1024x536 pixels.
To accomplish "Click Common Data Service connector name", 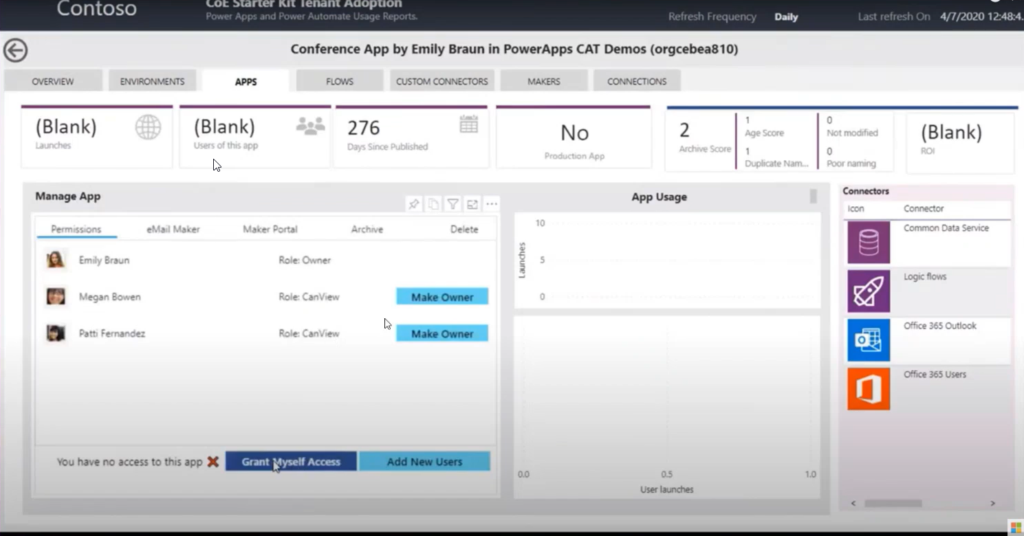I will [x=946, y=228].
